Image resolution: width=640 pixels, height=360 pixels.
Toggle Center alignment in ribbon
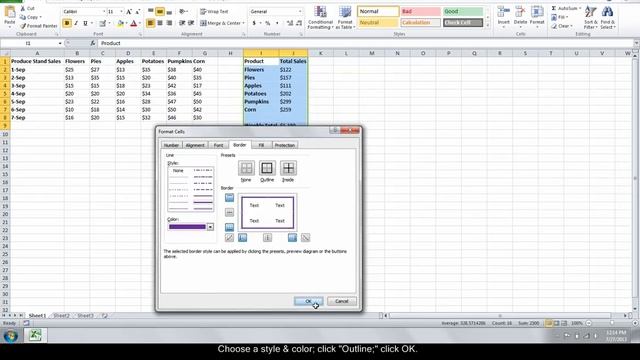click(x=160, y=23)
